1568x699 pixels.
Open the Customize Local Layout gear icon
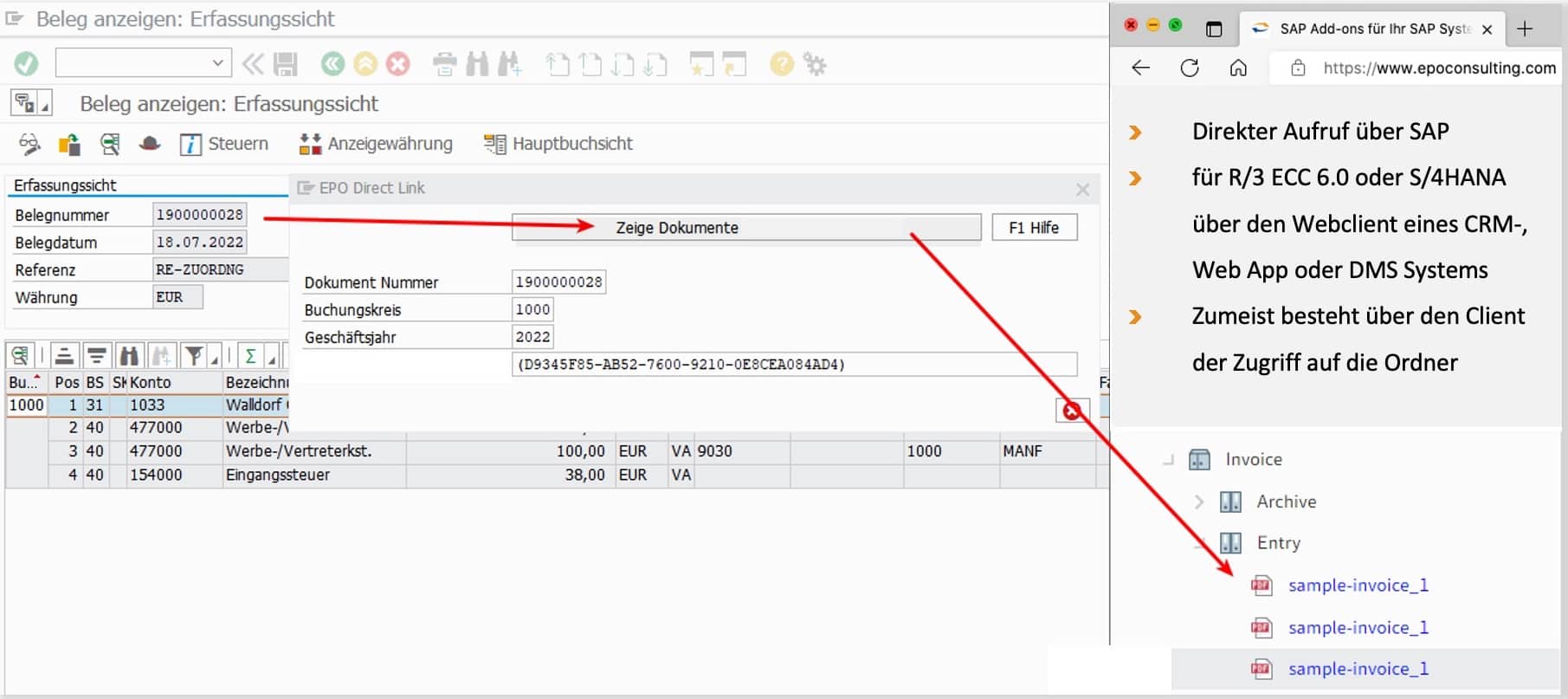[815, 64]
